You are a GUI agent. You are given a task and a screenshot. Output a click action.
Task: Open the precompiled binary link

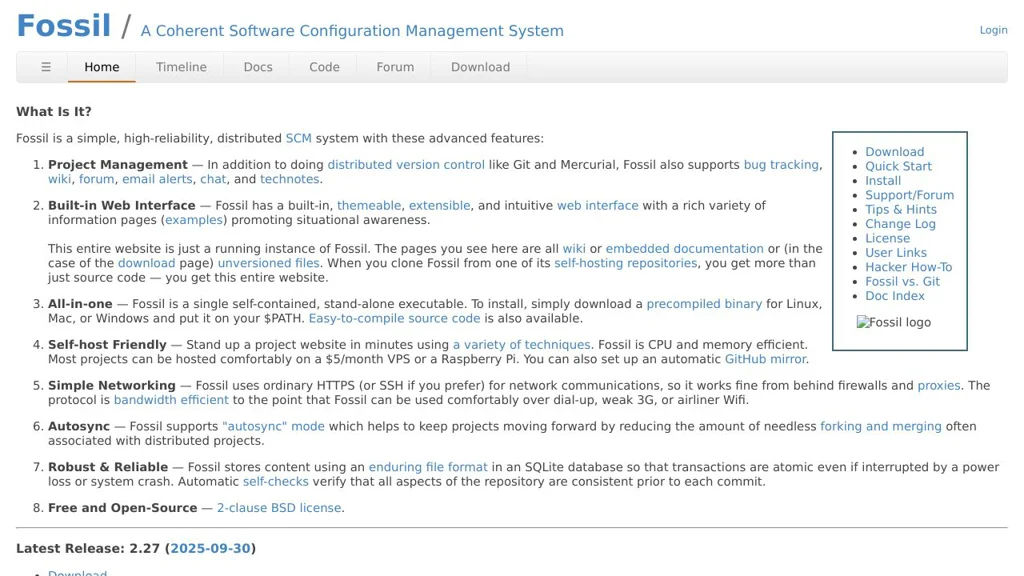pyautogui.click(x=704, y=304)
